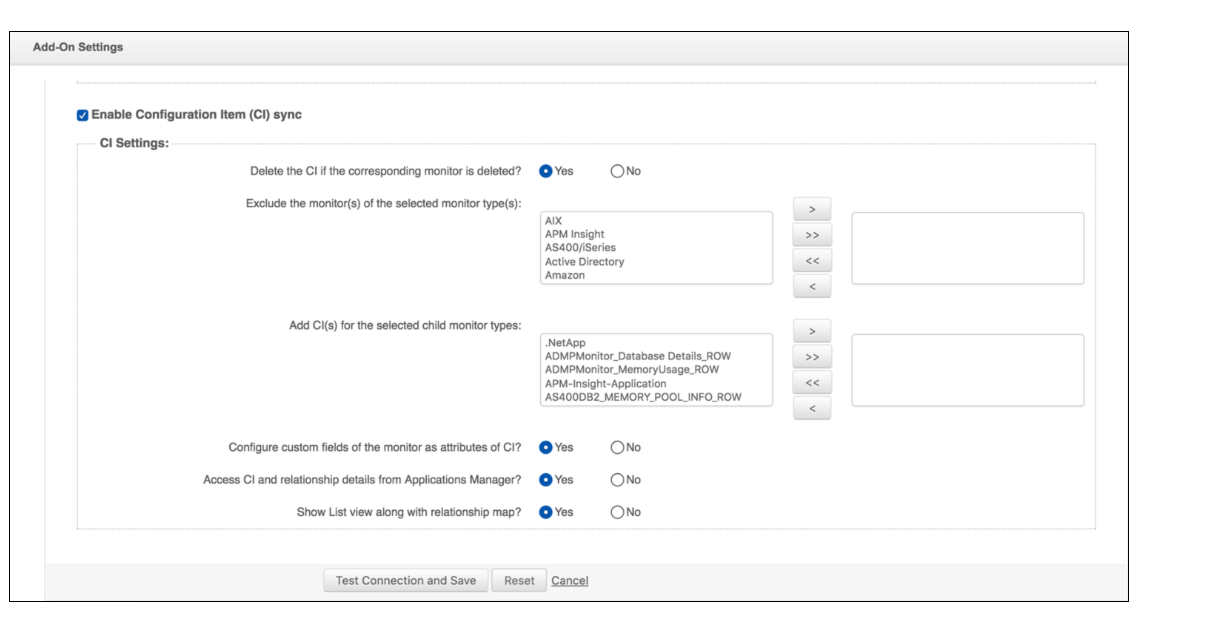
Task: Select APM Insight in monitor type list
Action: (575, 234)
